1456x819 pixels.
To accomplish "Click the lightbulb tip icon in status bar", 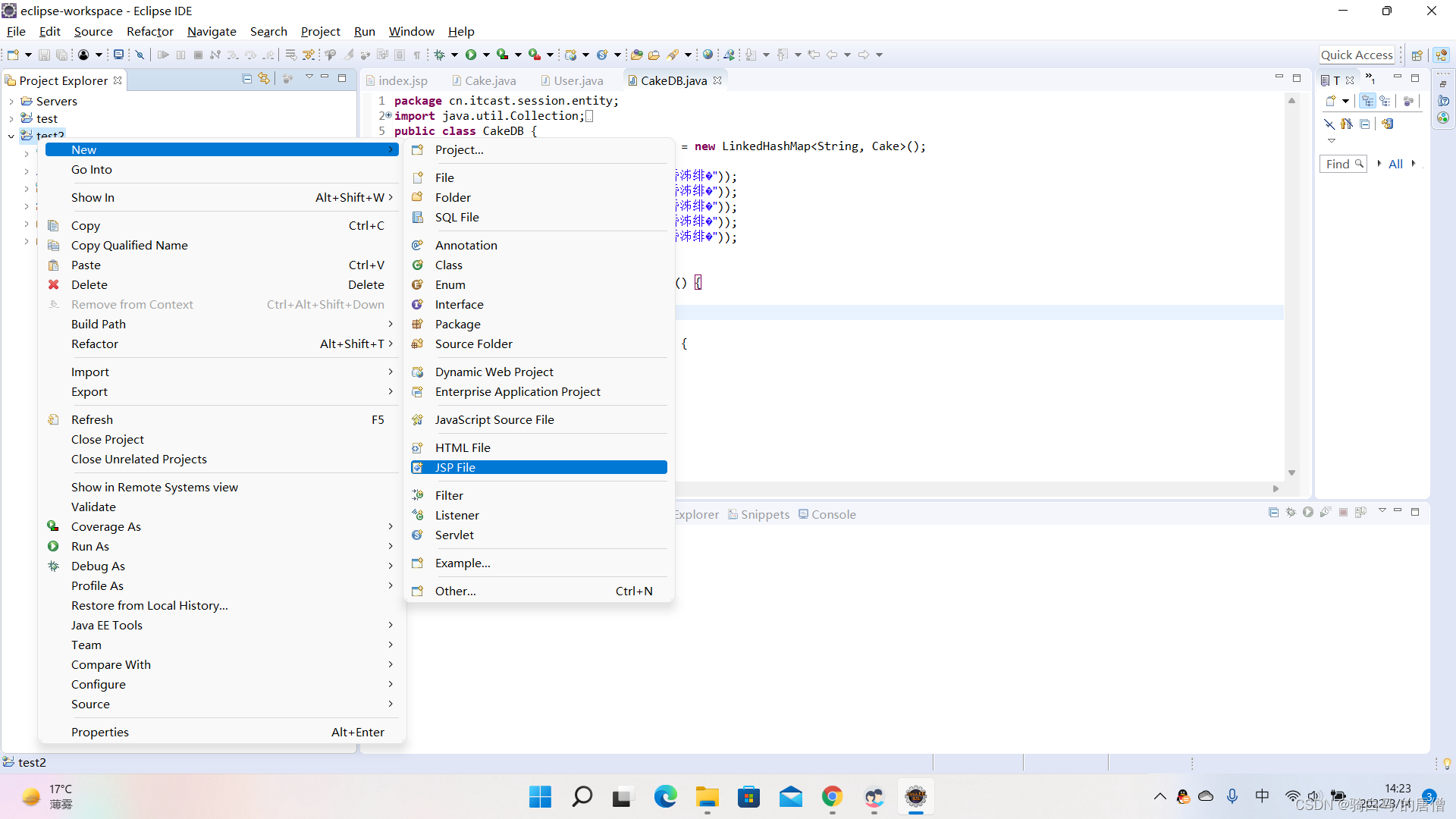I will pyautogui.click(x=1447, y=763).
